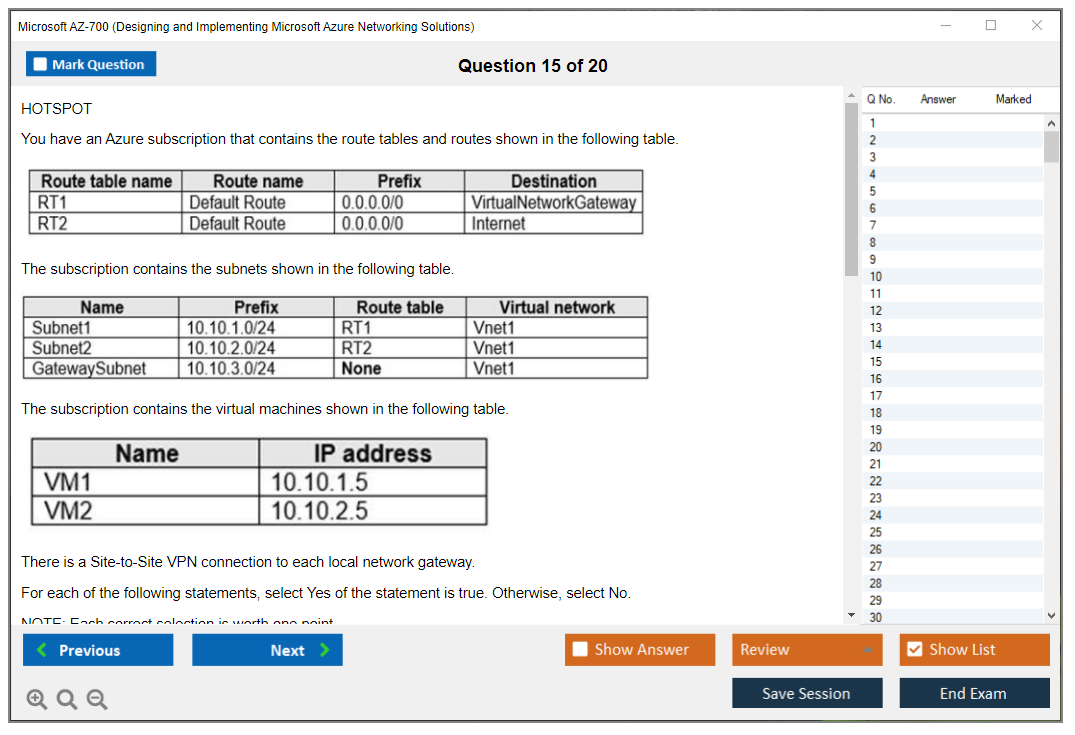The image size is (1075, 735).
Task: Click the reset zoom magnifier icon
Action: [67, 700]
